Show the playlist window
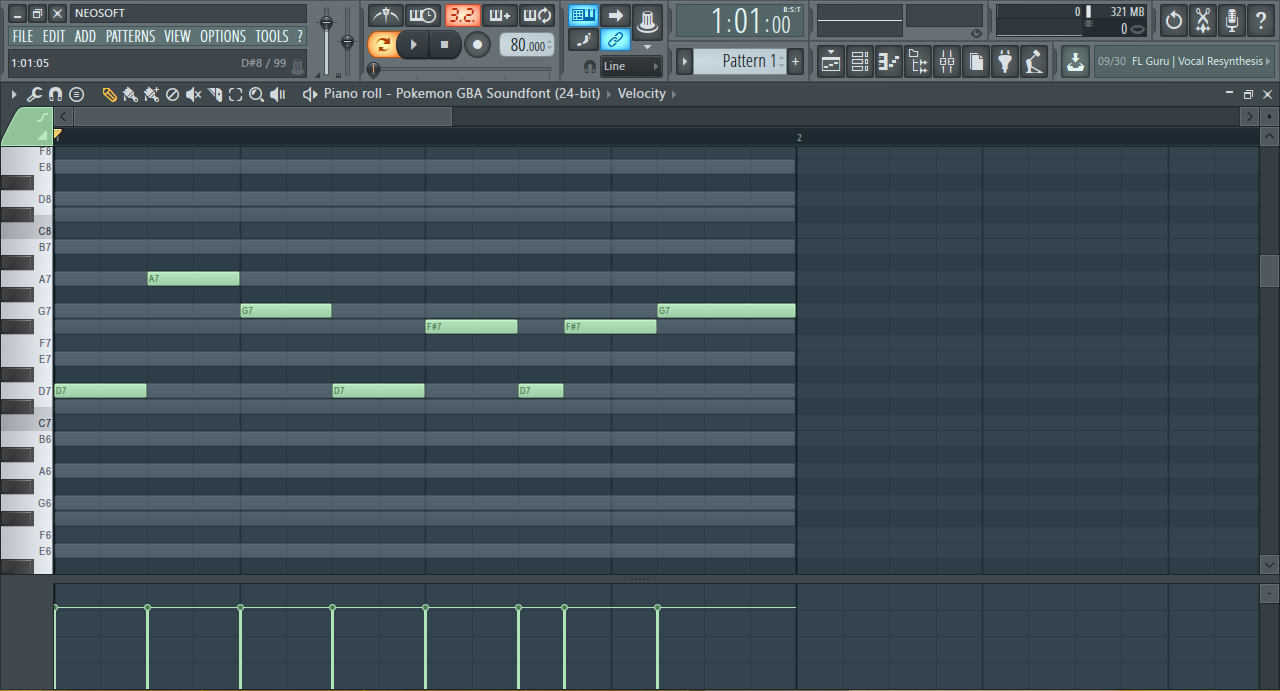Image resolution: width=1280 pixels, height=691 pixels. (x=831, y=62)
